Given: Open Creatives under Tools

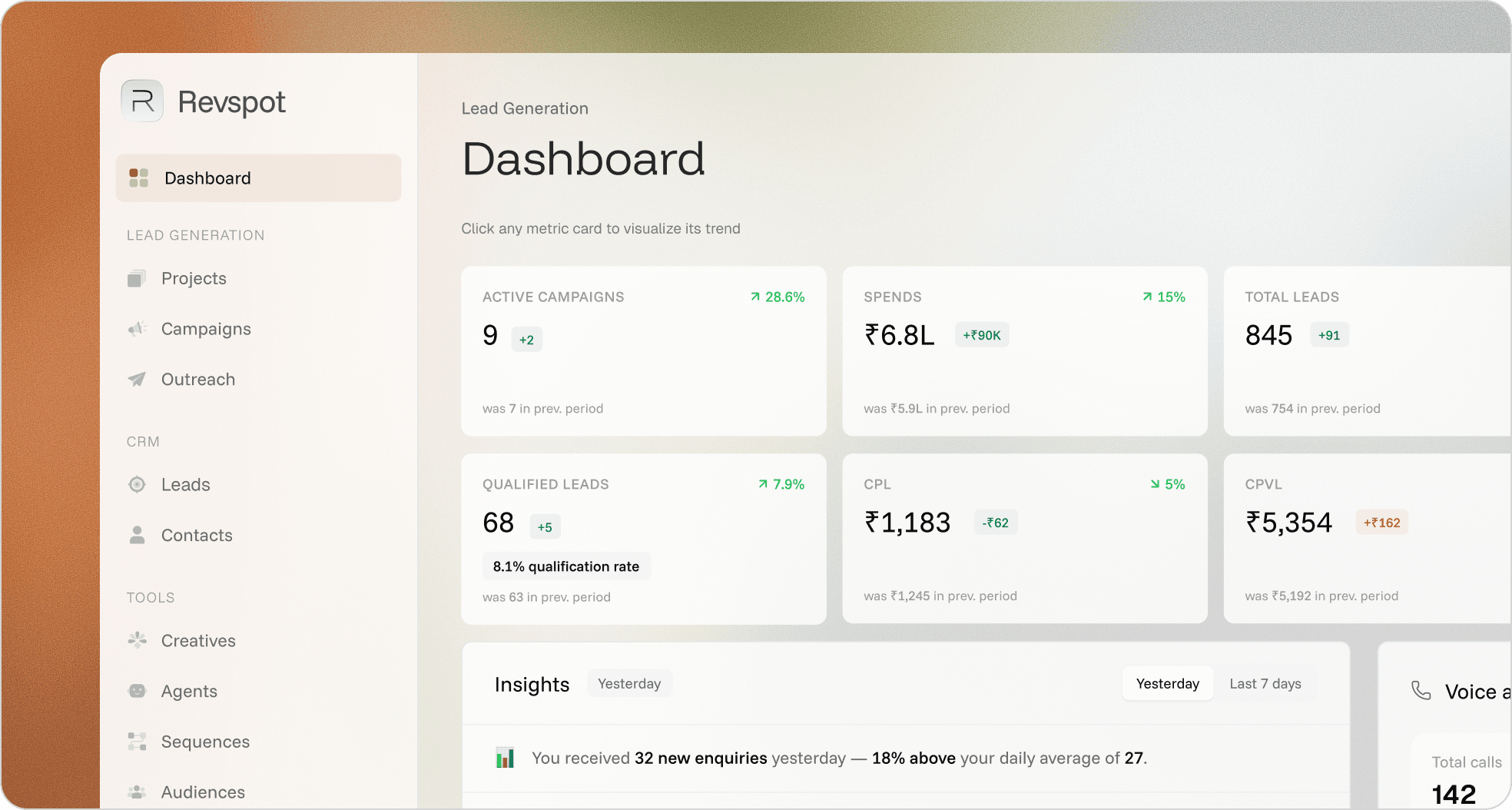Looking at the screenshot, I should pyautogui.click(x=198, y=640).
